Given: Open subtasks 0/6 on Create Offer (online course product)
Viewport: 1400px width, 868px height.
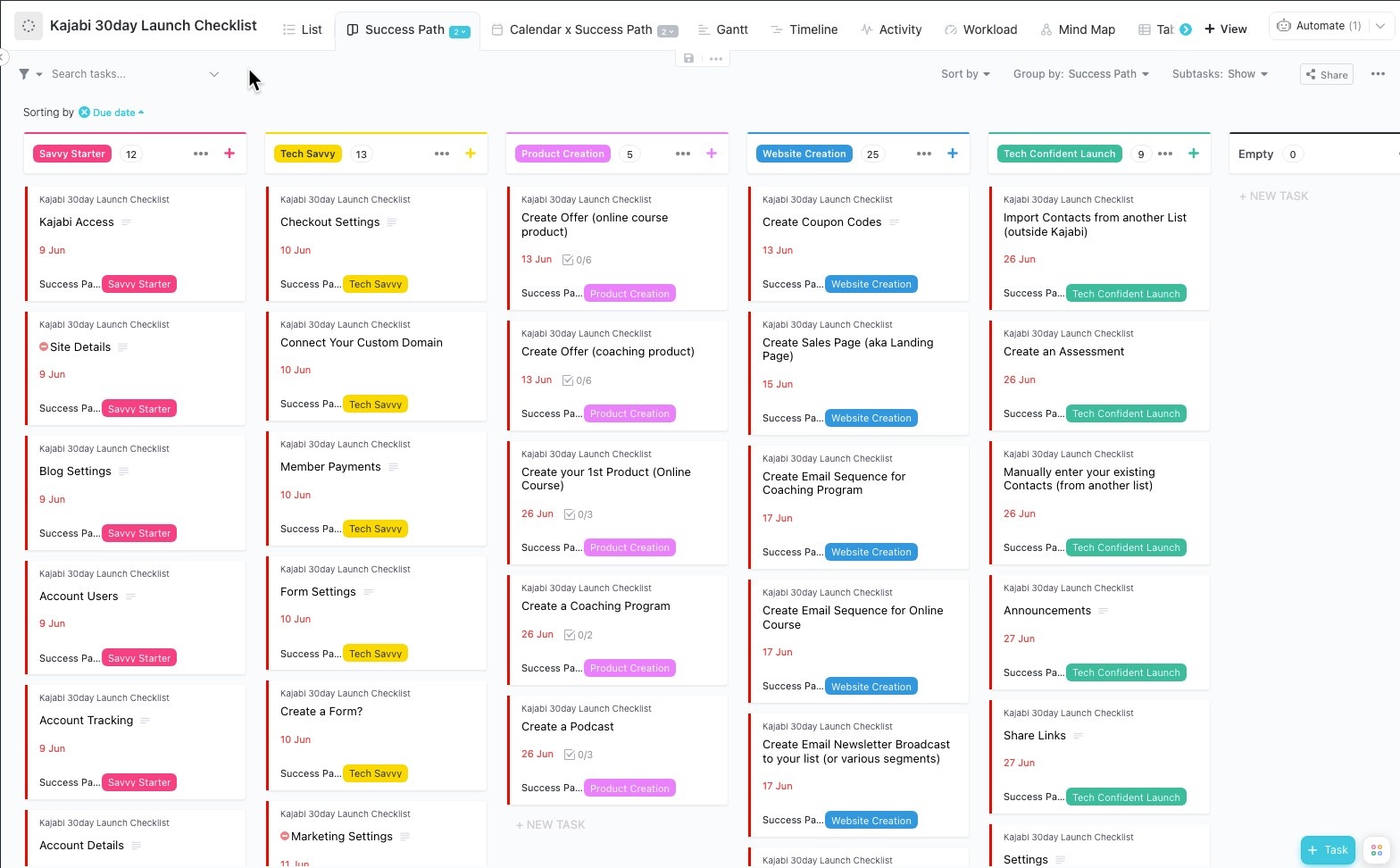Looking at the screenshot, I should tap(577, 261).
